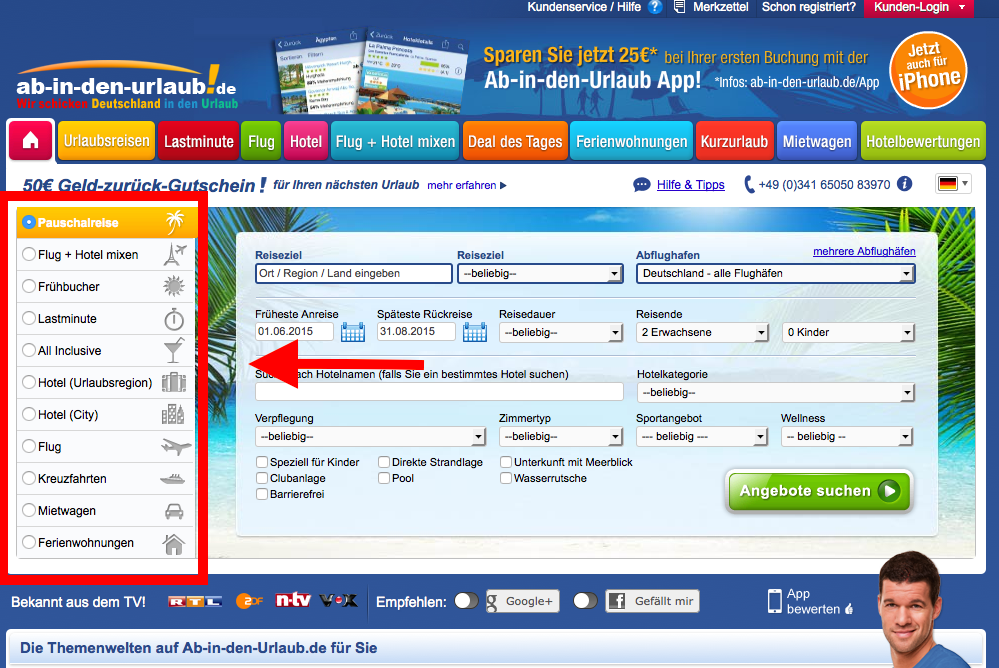Click the house icon beside Ferienwohnungen
Viewport: 999px width, 668px height.
pyautogui.click(x=174, y=543)
